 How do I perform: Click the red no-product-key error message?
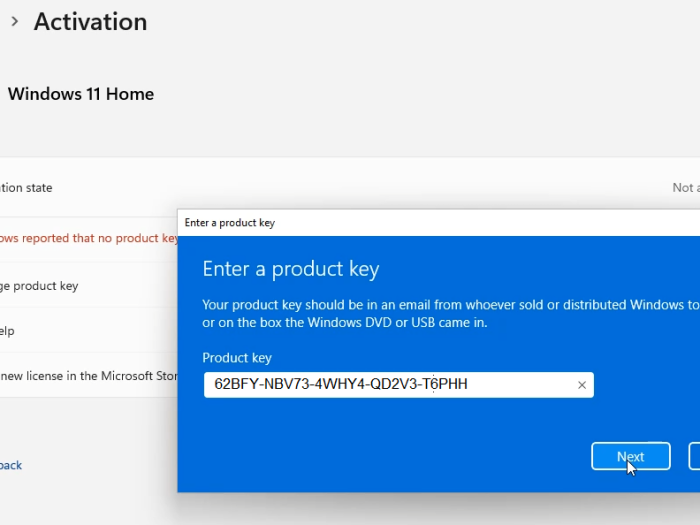click(88, 238)
